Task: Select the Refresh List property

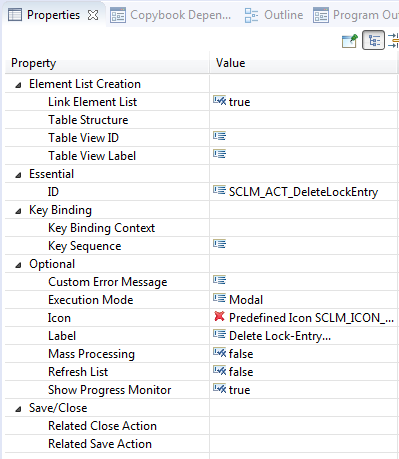Action: (x=78, y=372)
